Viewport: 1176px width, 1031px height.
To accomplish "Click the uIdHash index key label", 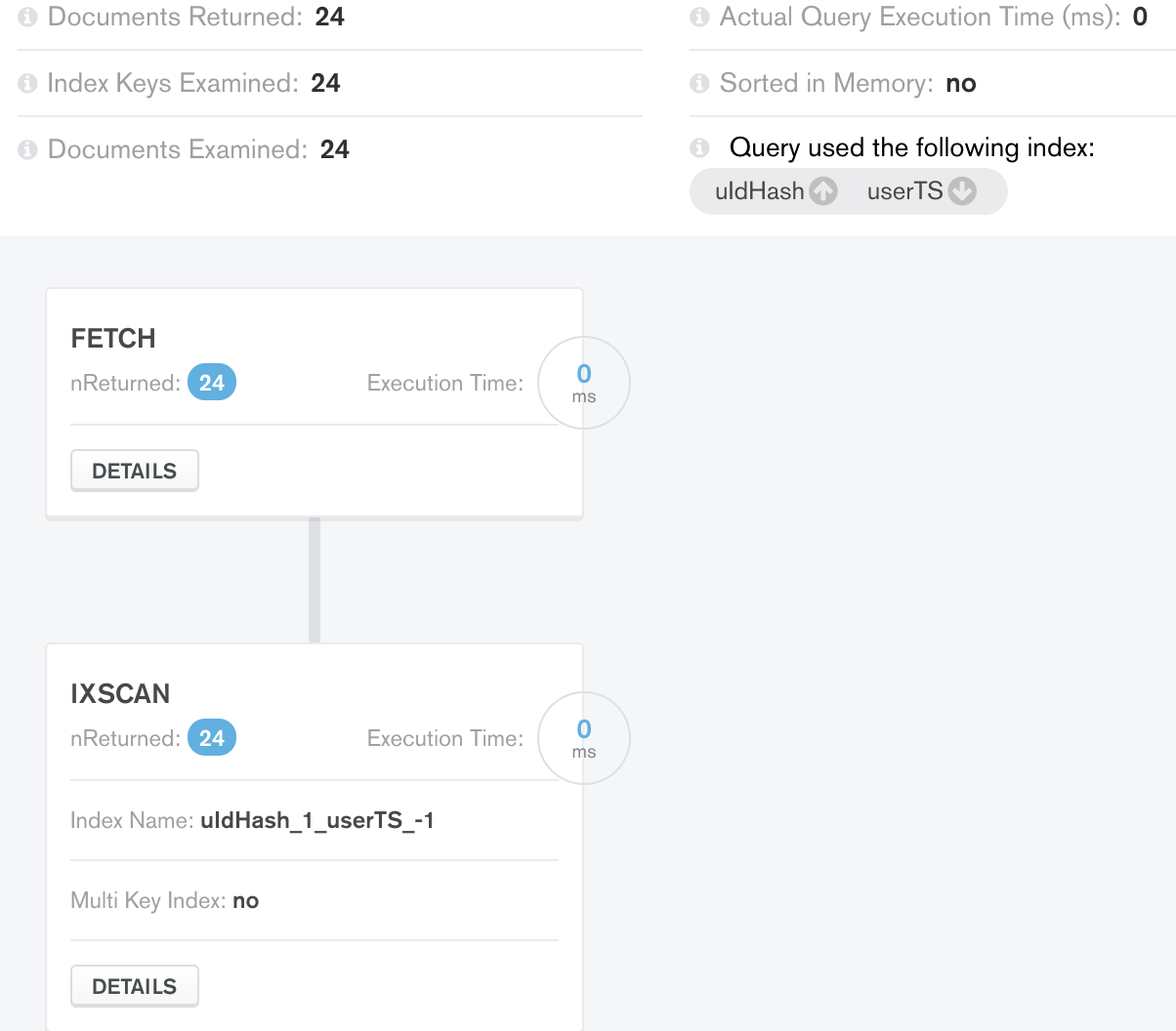I will [759, 191].
